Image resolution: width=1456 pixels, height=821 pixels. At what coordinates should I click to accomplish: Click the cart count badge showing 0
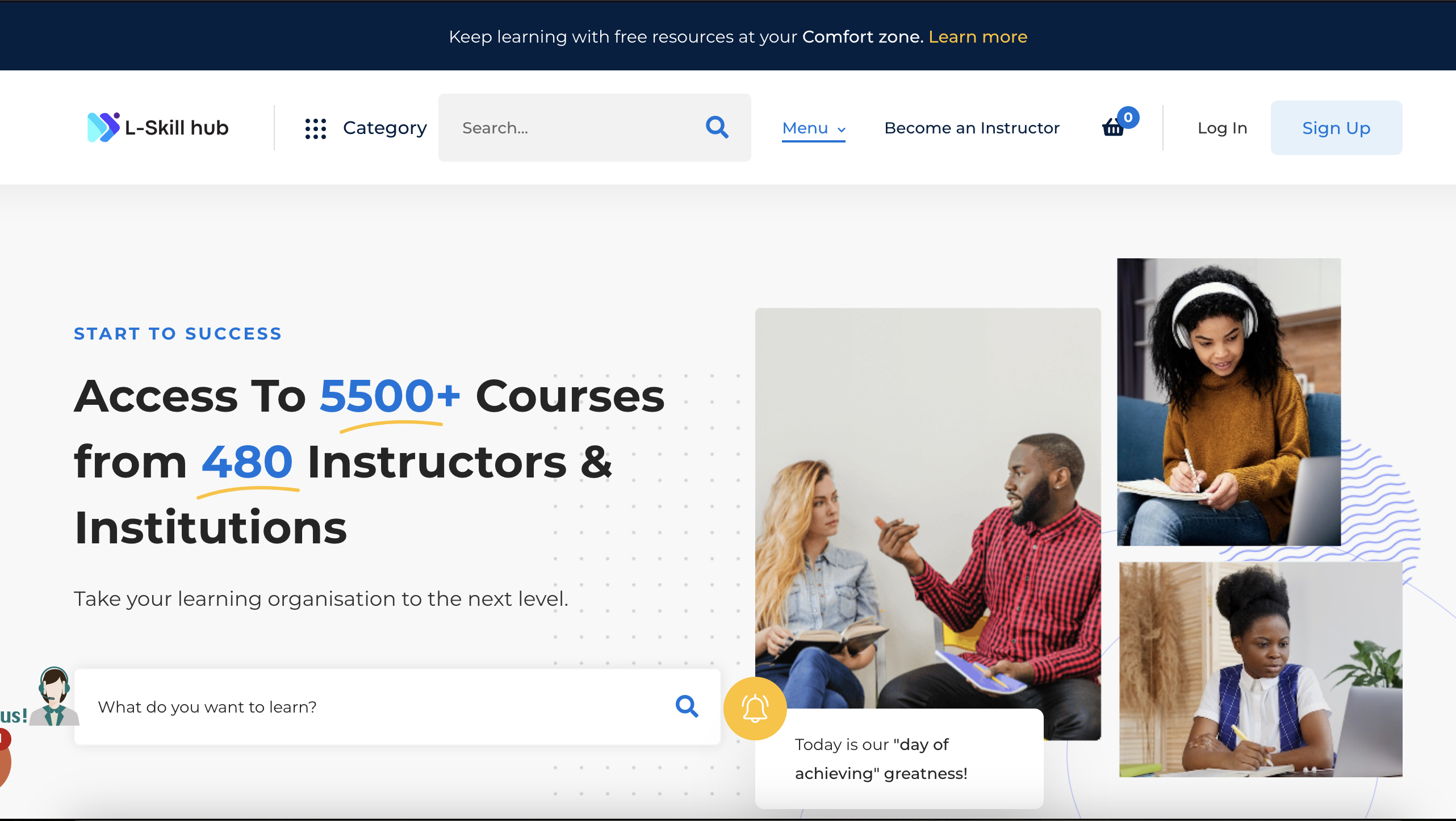click(1128, 118)
